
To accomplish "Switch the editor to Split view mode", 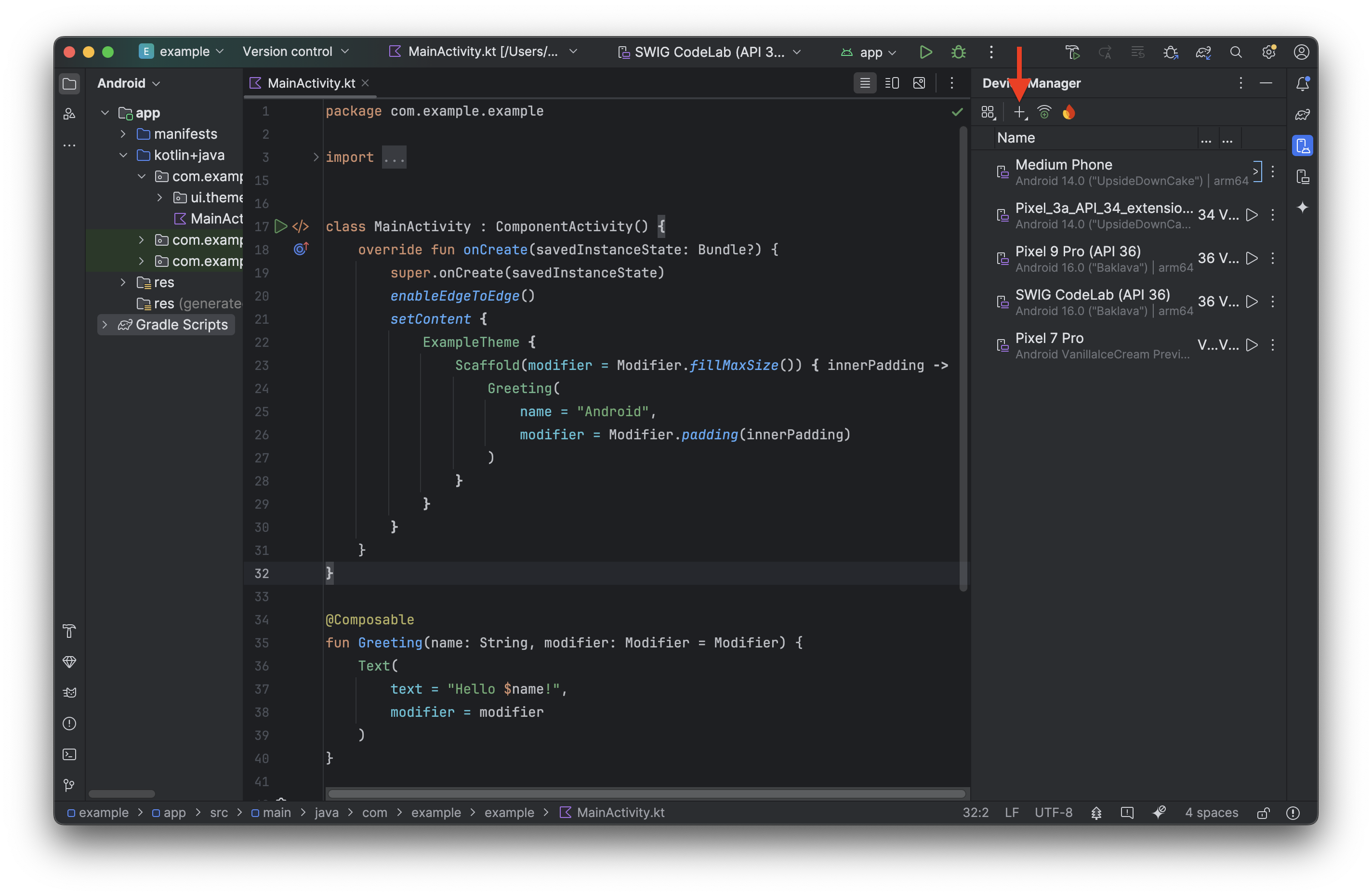I will [x=892, y=83].
